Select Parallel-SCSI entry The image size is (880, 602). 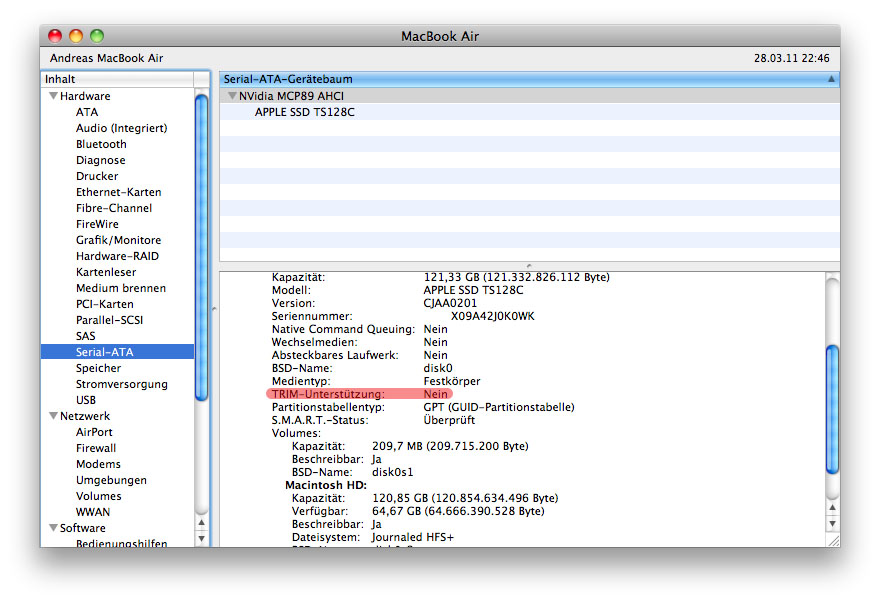coord(109,320)
